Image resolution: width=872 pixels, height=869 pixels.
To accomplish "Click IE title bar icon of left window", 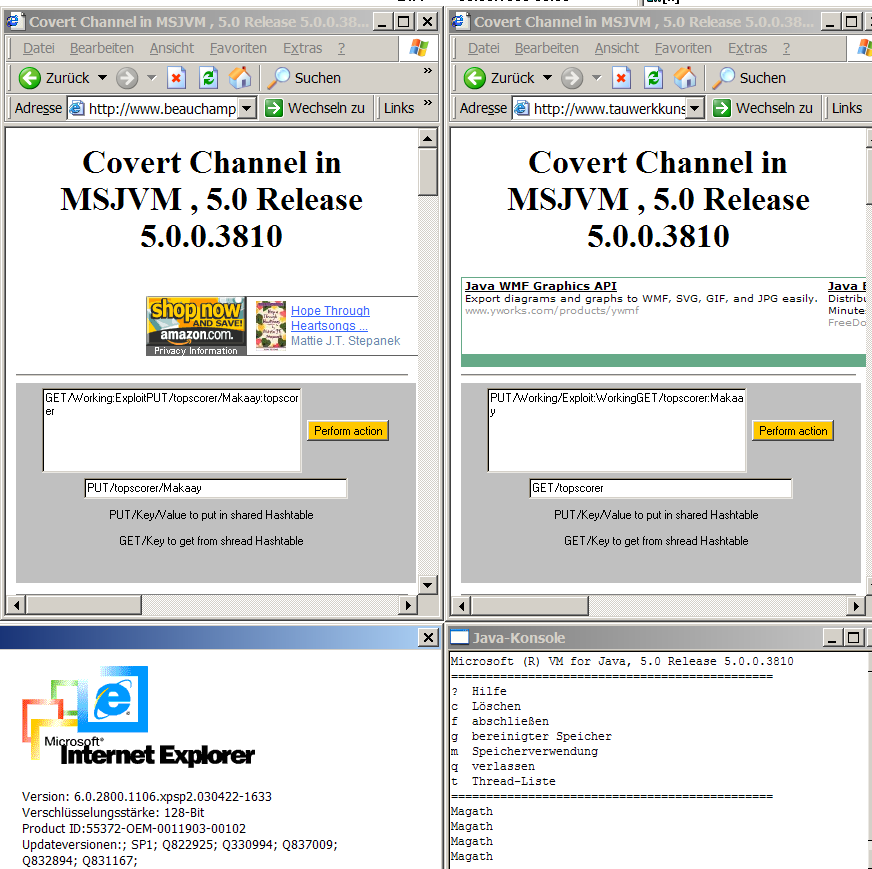I will point(14,22).
